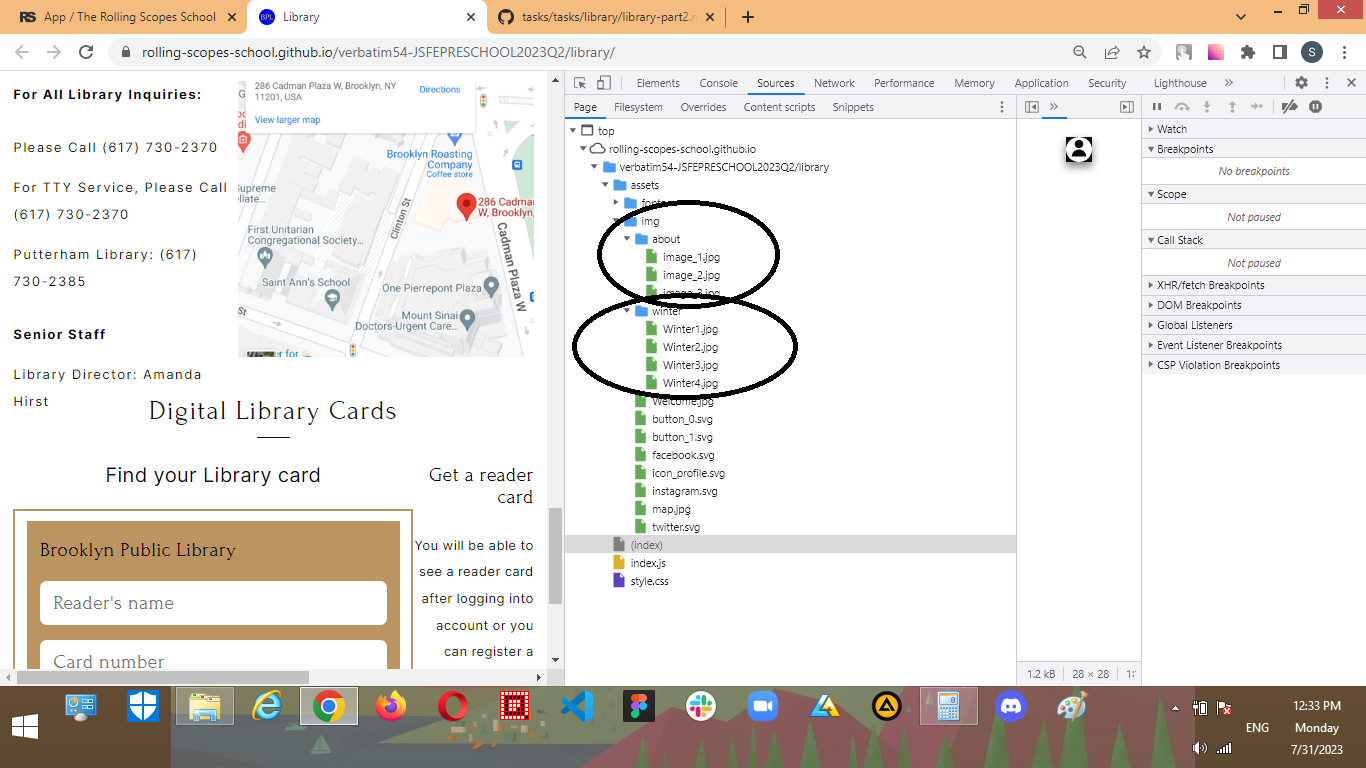Image resolution: width=1366 pixels, height=768 pixels.
Task: Collapse the assets folder
Action: click(606, 185)
